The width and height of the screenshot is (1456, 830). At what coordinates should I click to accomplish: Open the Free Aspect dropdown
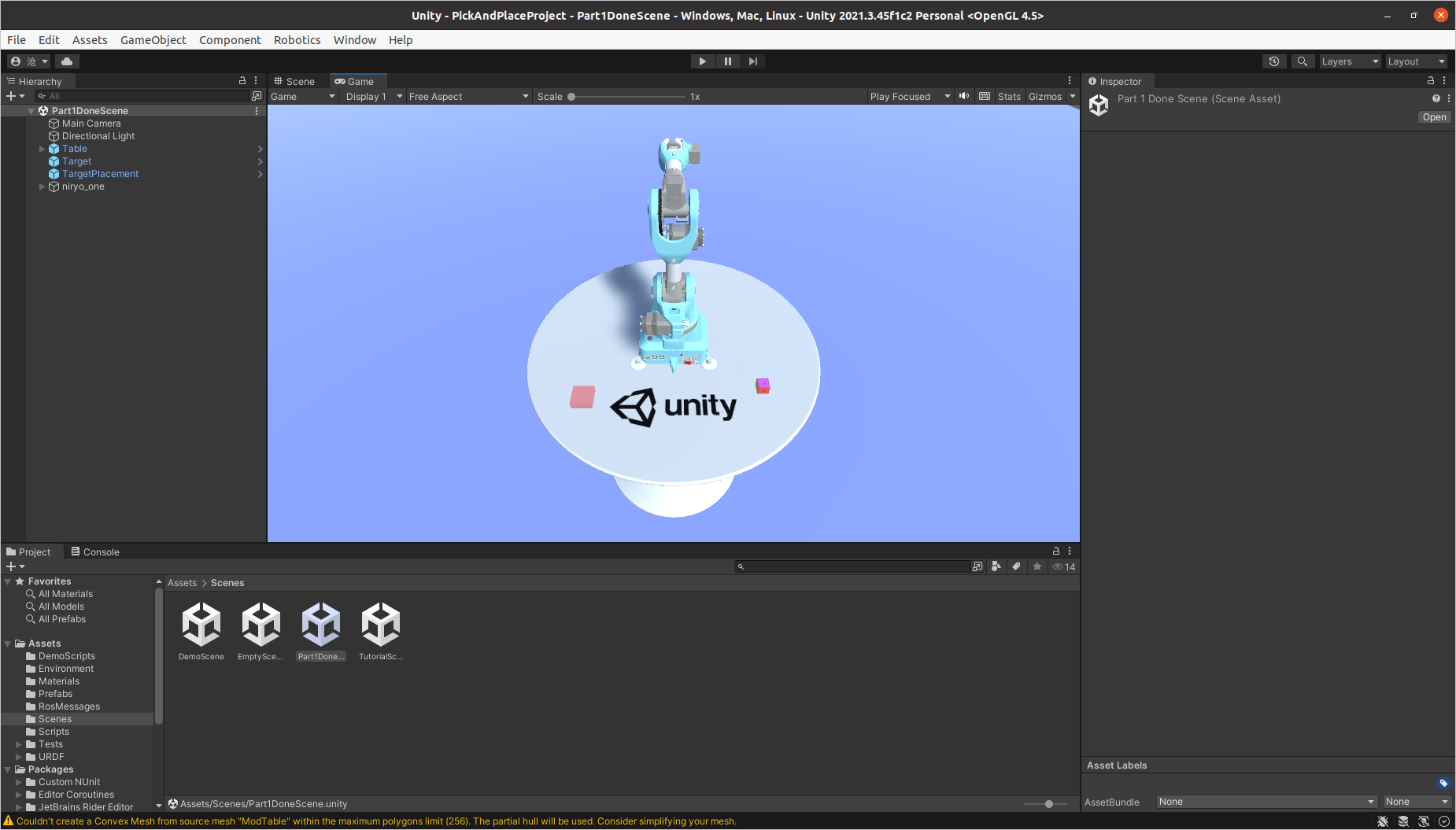click(x=469, y=96)
